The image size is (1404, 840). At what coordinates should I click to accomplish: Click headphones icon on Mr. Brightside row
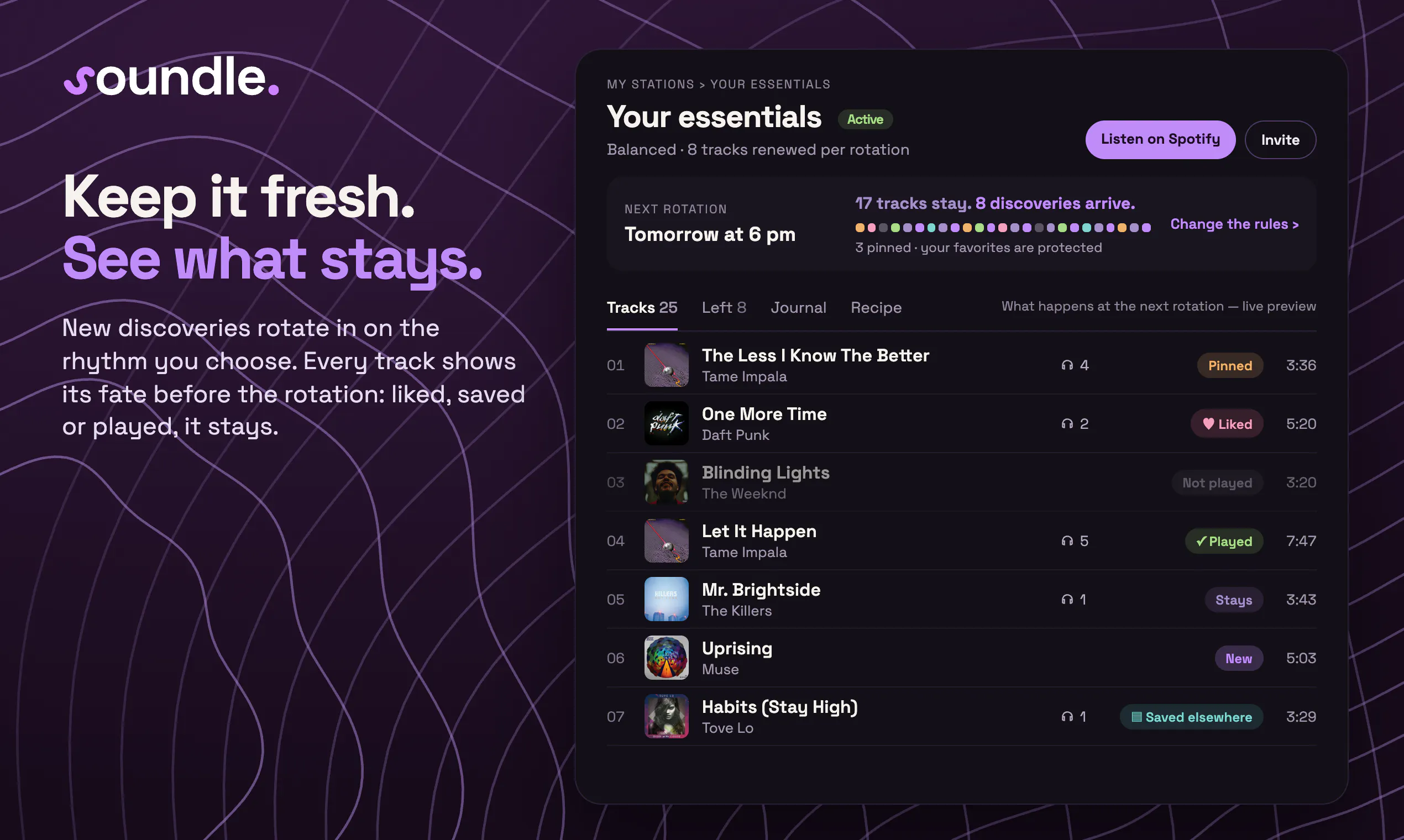click(1067, 600)
